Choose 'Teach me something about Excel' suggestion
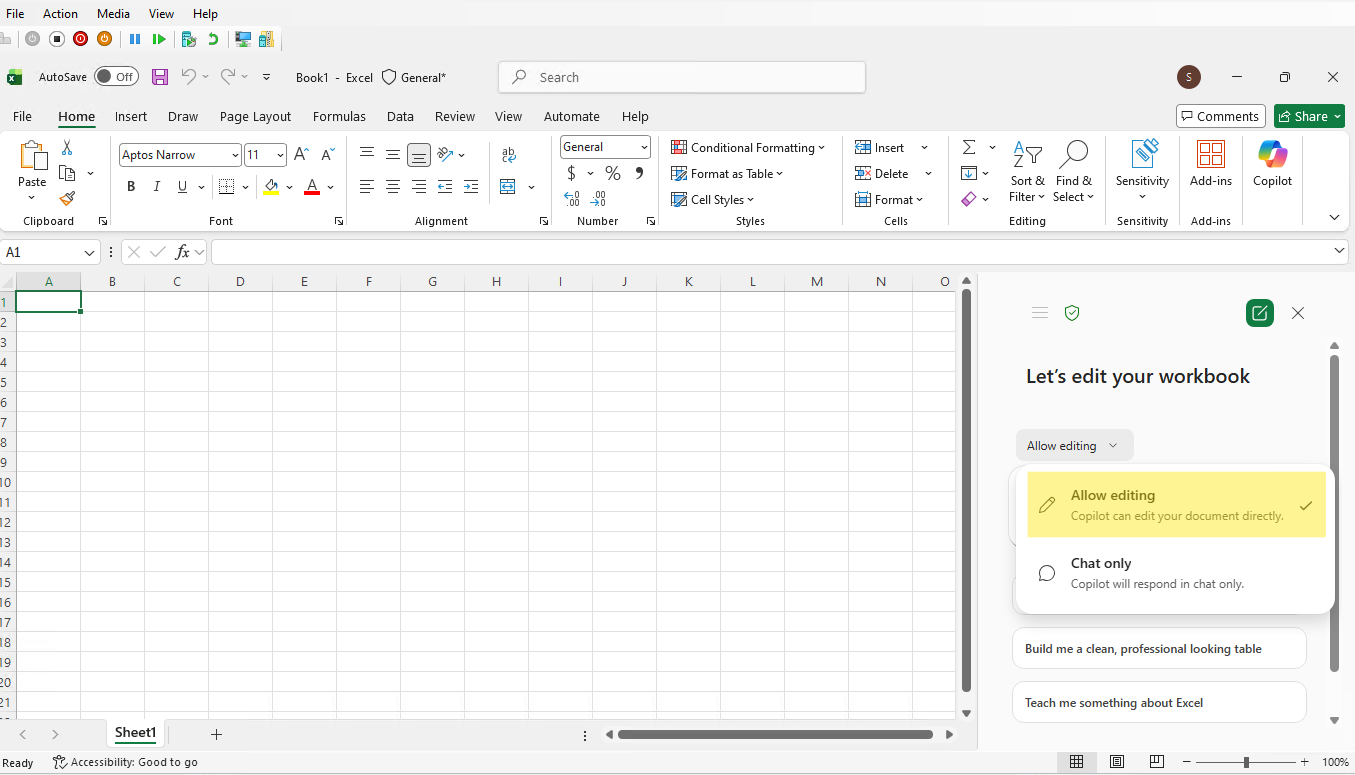 coord(1159,703)
